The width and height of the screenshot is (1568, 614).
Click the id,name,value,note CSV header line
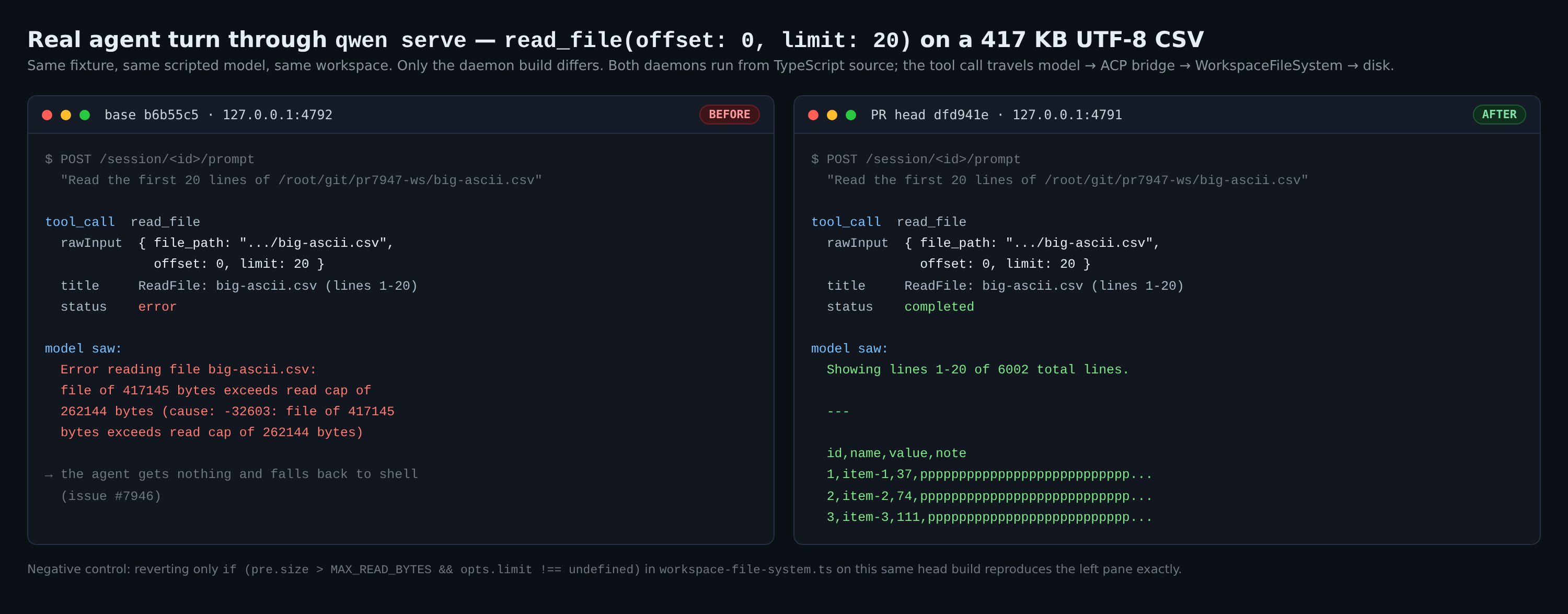[x=896, y=453]
